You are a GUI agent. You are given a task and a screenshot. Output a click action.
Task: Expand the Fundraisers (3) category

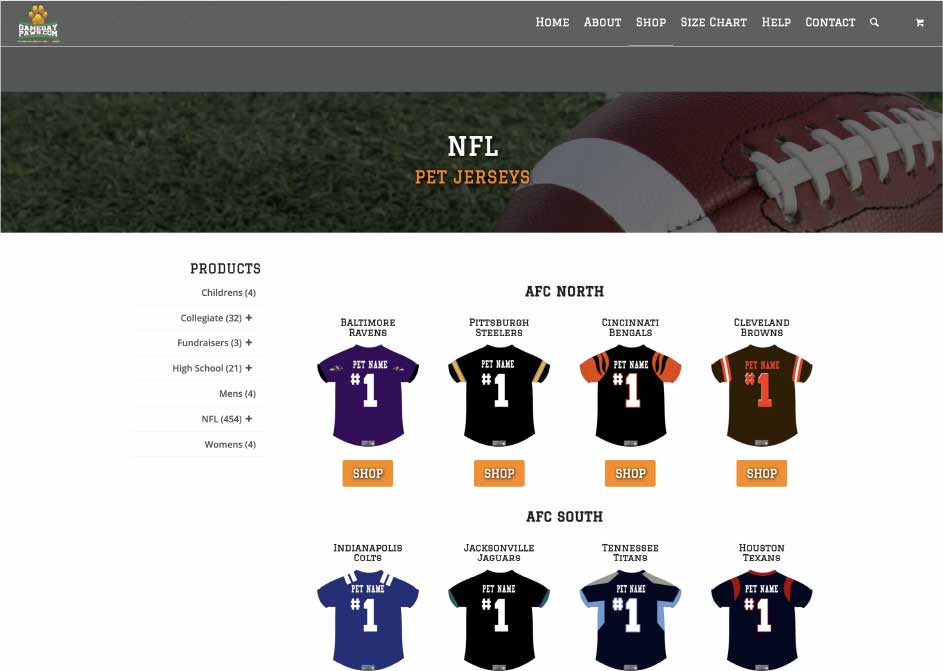click(x=248, y=342)
